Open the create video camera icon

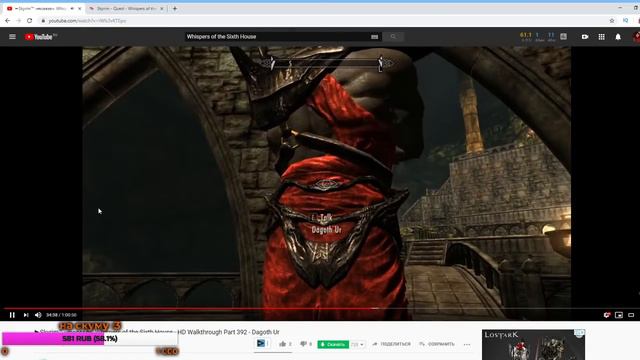click(585, 37)
